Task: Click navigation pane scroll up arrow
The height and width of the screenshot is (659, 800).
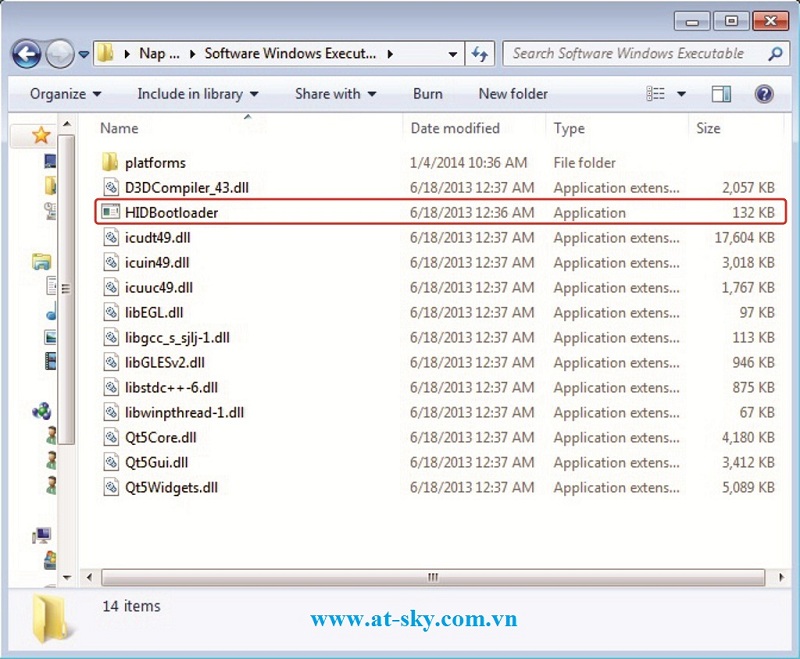Action: [67, 124]
